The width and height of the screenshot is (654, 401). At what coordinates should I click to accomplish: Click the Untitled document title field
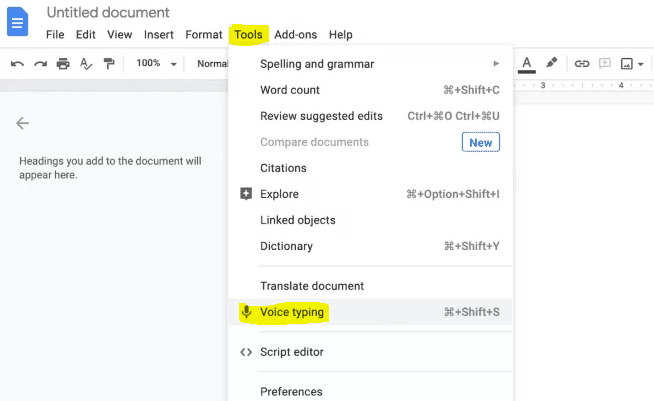point(108,13)
